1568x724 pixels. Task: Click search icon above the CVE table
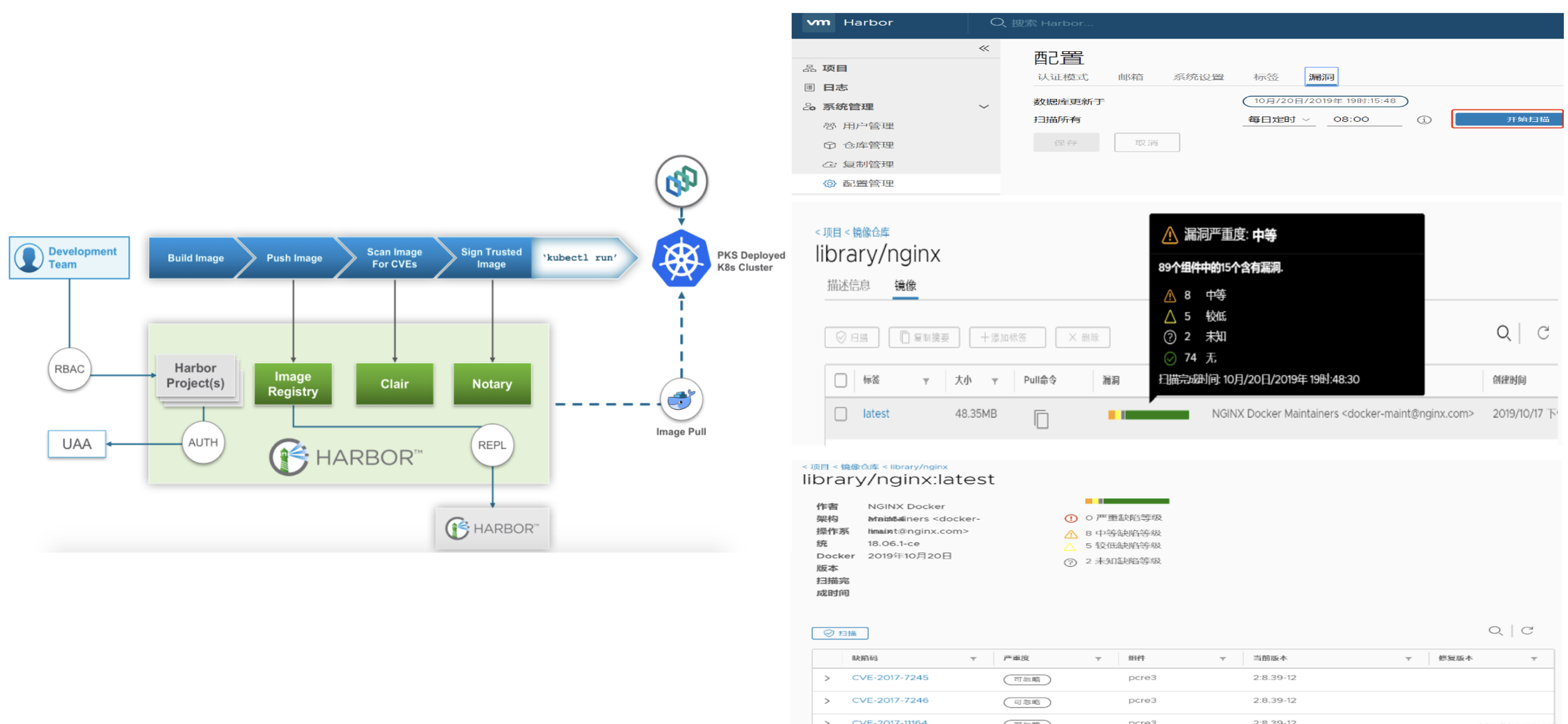point(1495,631)
